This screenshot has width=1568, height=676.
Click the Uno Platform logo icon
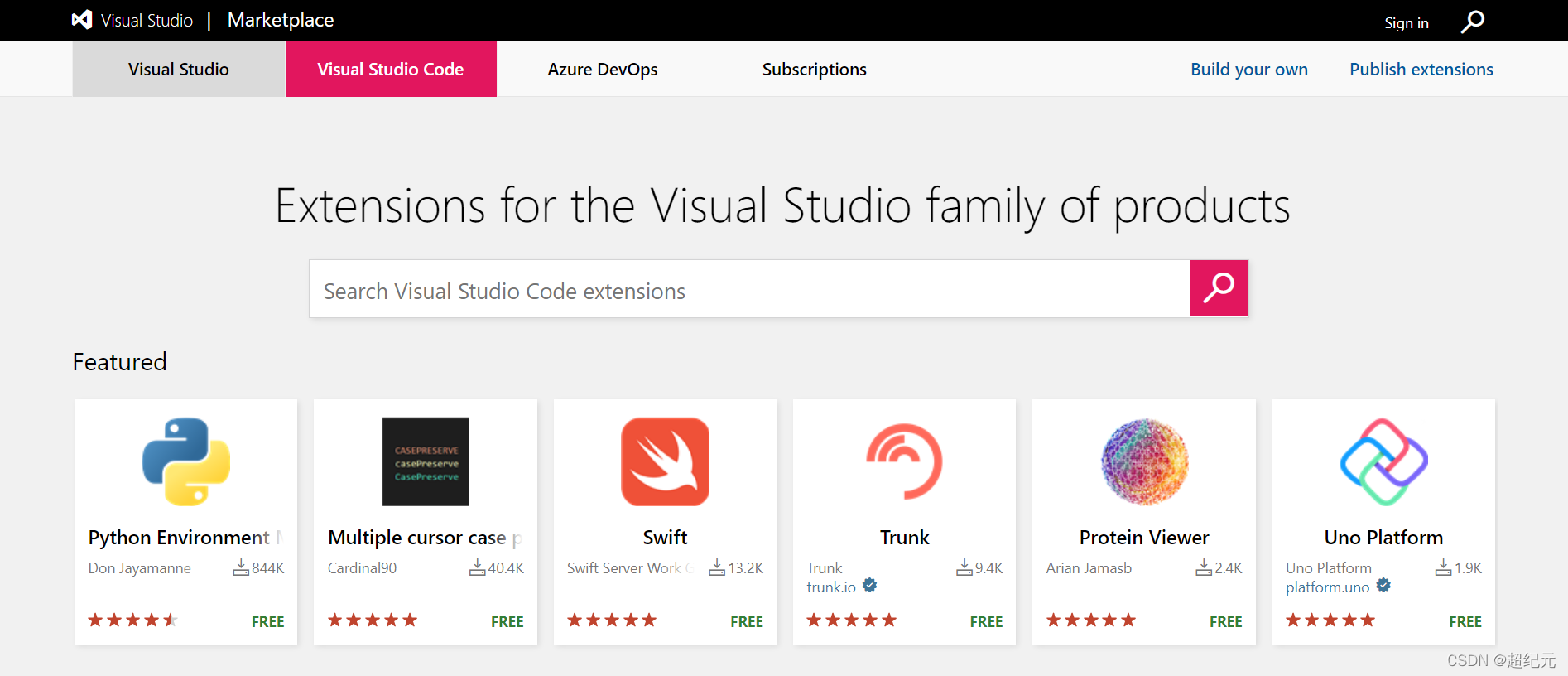tap(1383, 461)
